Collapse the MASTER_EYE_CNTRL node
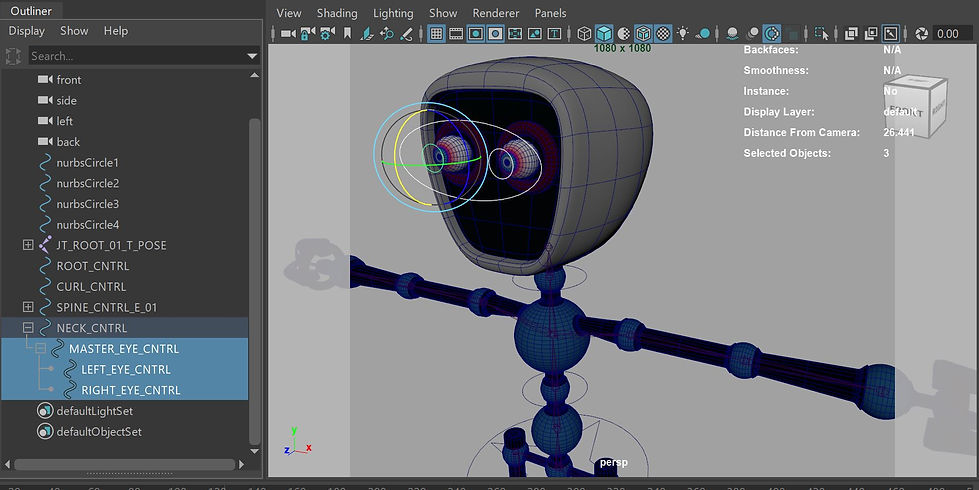This screenshot has width=979, height=490. [41, 348]
